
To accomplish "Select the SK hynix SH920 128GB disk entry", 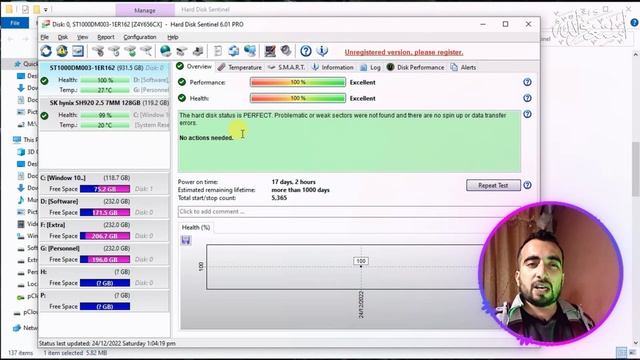I will 104,114.
